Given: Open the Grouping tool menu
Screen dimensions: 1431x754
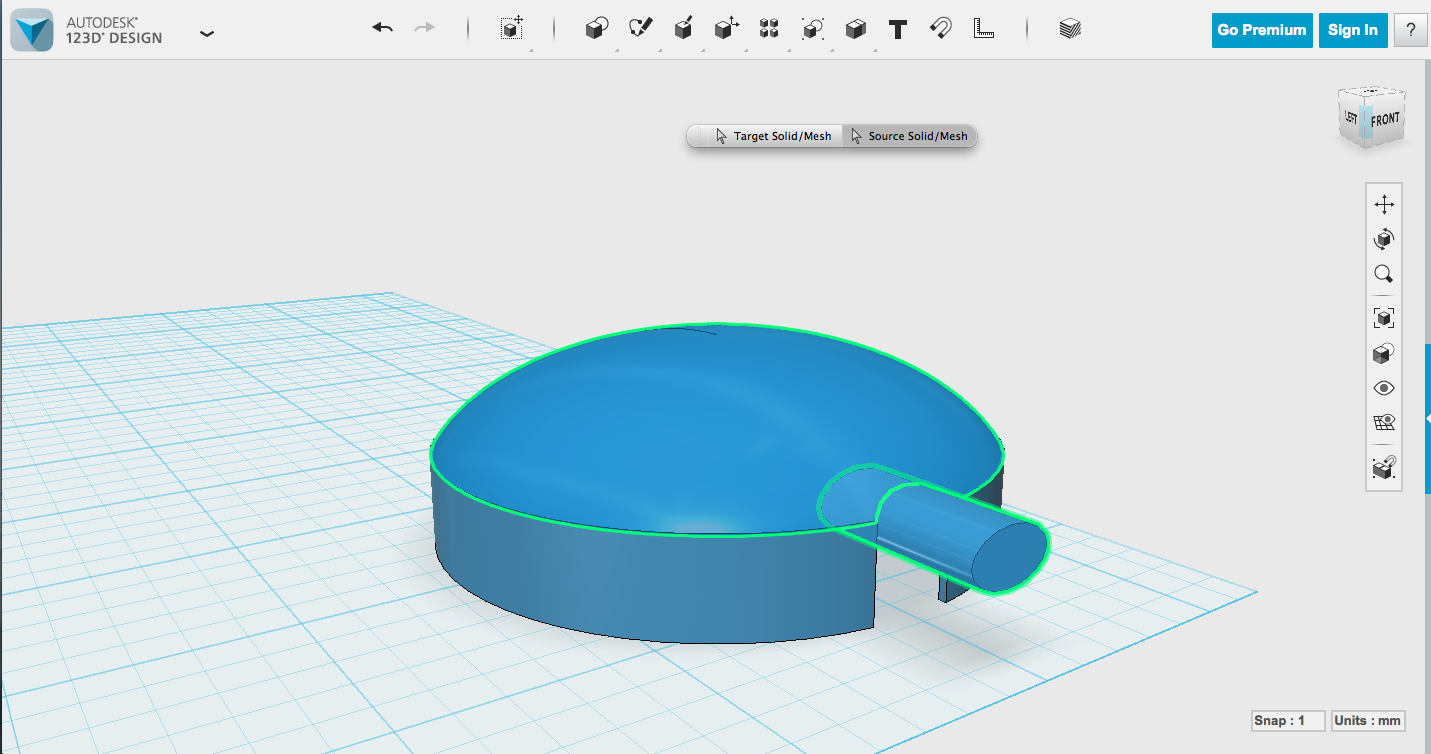Looking at the screenshot, I should [x=813, y=29].
